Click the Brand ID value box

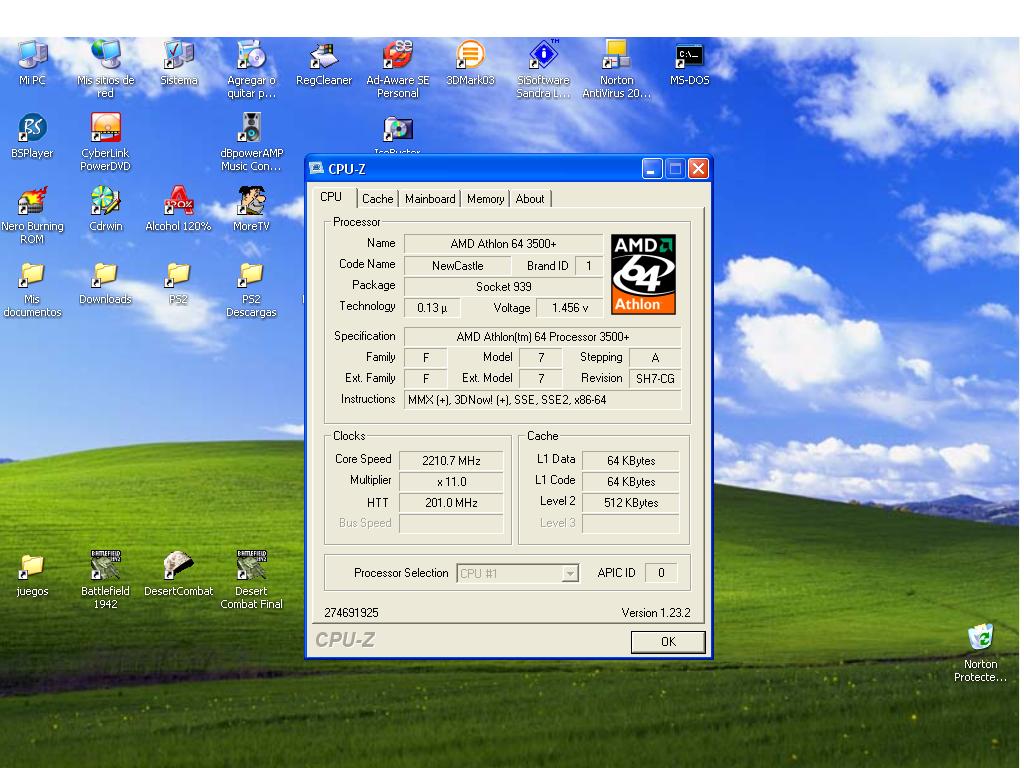[x=588, y=266]
